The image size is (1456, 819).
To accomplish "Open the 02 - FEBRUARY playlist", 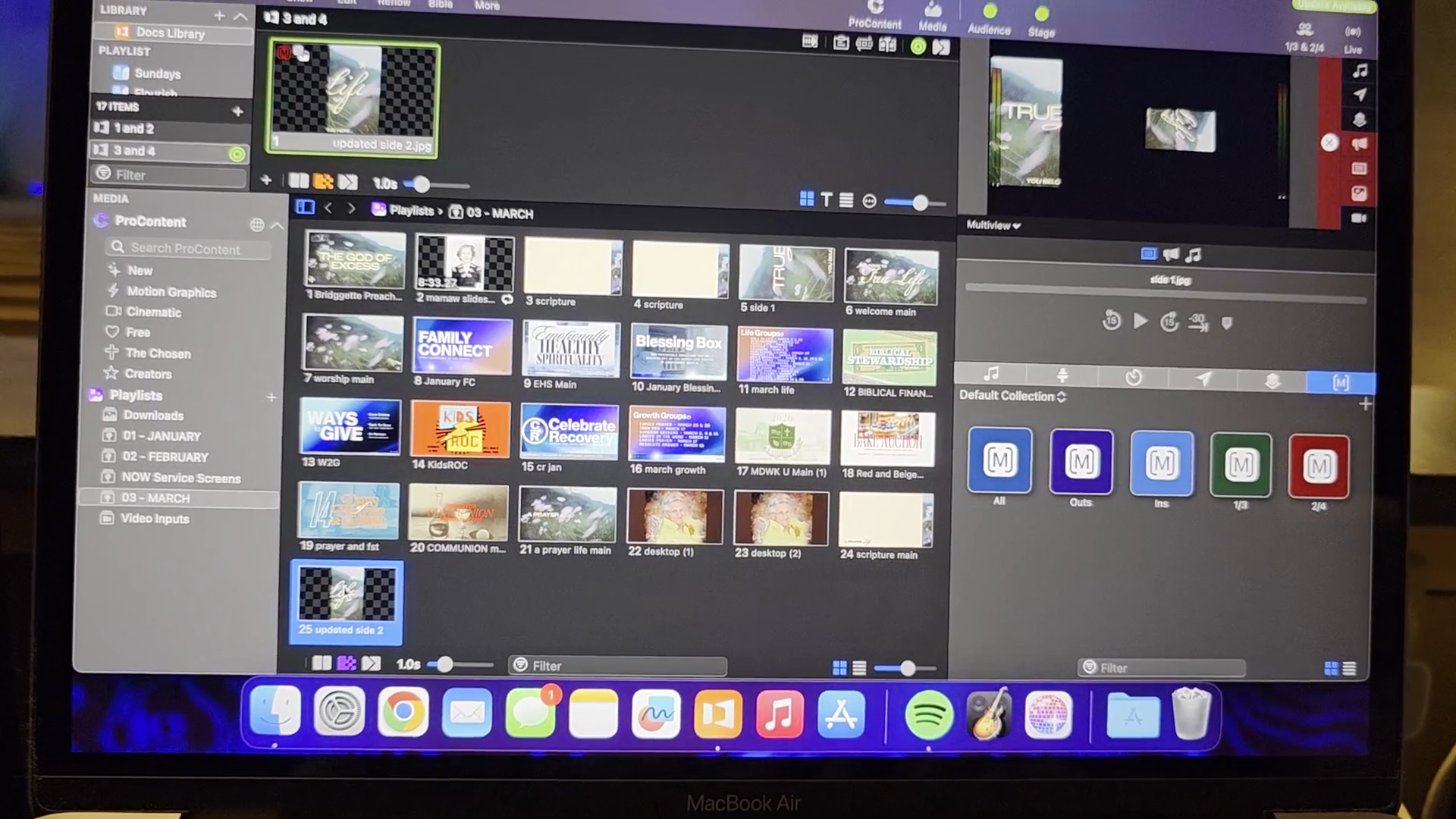I will pos(165,457).
